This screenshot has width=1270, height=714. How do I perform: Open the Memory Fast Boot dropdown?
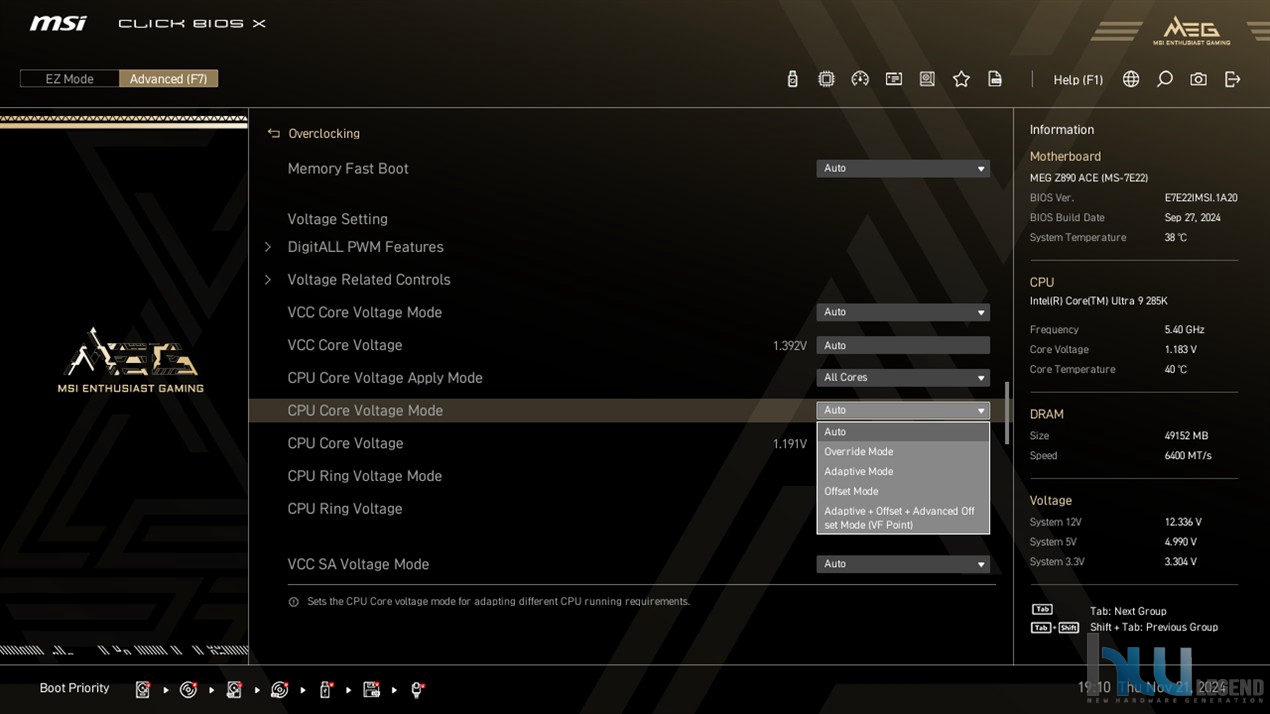pyautogui.click(x=903, y=169)
